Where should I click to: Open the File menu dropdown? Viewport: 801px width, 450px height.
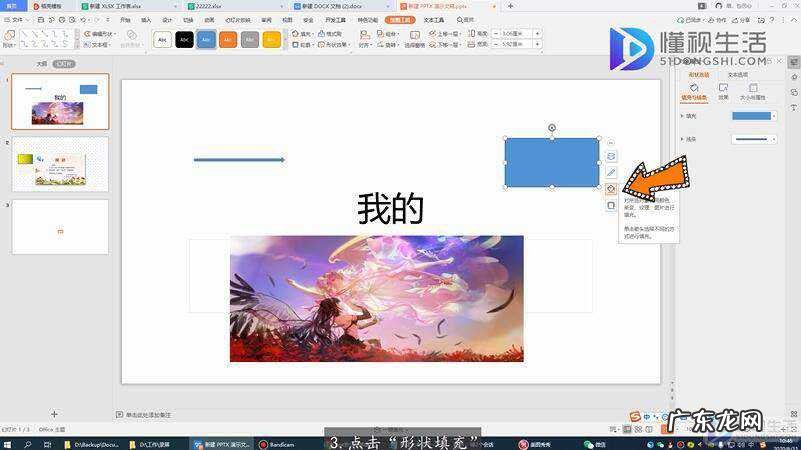[15, 20]
